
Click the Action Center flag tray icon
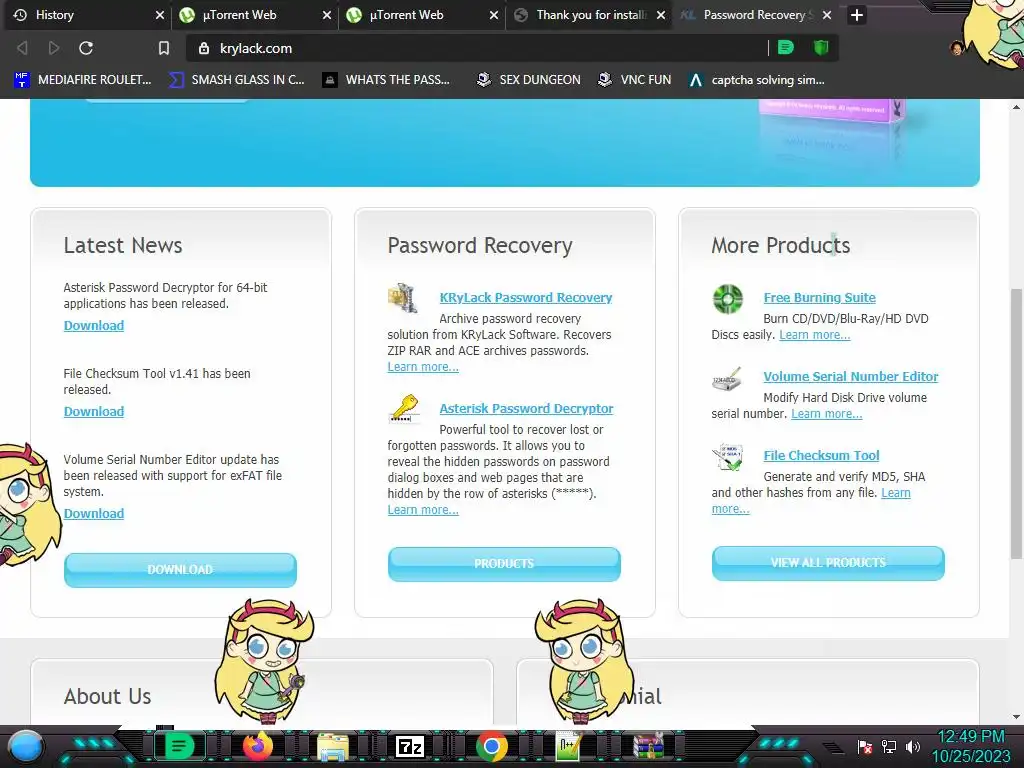click(x=865, y=746)
